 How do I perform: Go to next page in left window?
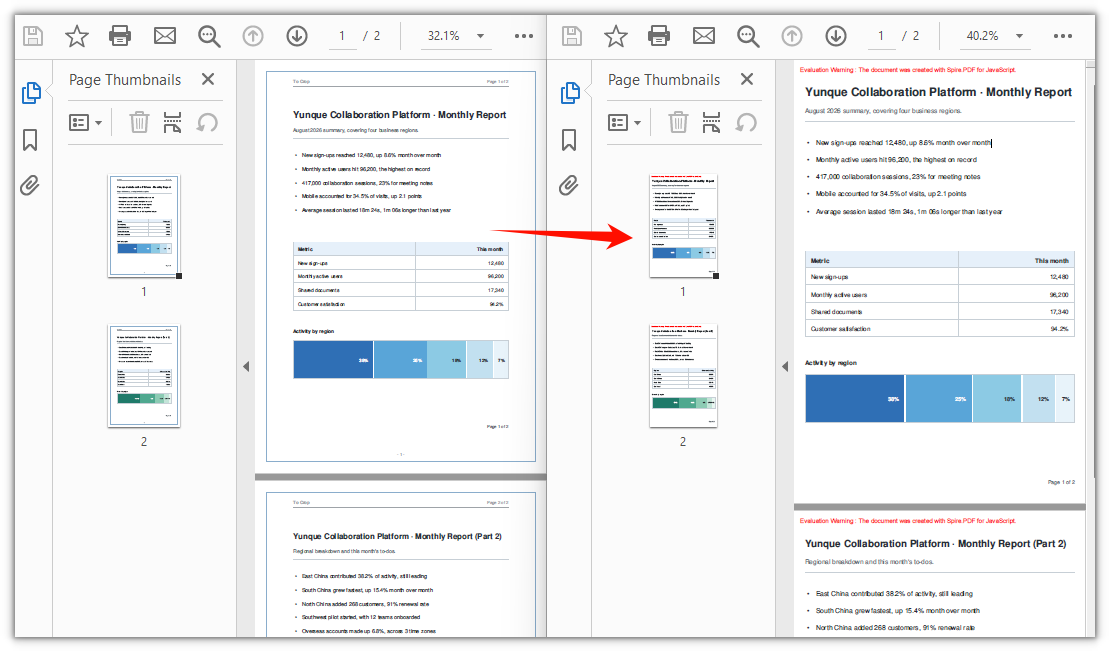[x=297, y=35]
